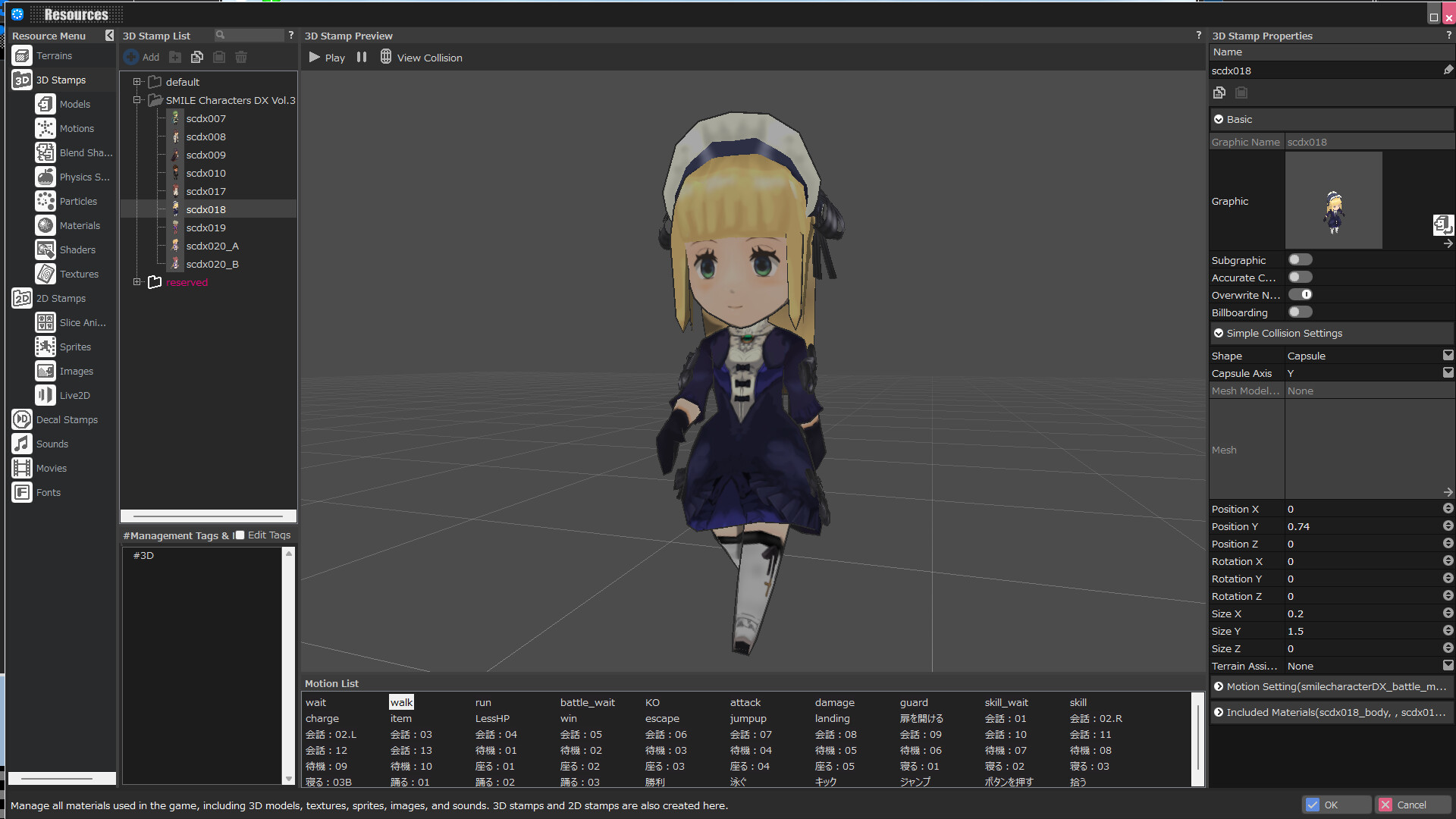This screenshot has width=1456, height=819.
Task: Open the Live2D resource icon
Action: point(45,395)
